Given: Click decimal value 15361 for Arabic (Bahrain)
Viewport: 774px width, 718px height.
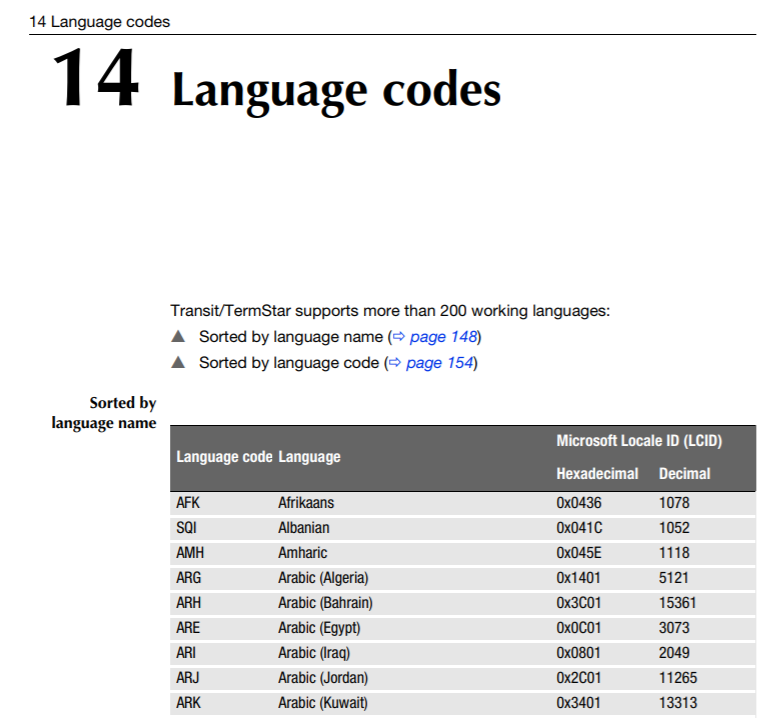Looking at the screenshot, I should pos(678,603).
